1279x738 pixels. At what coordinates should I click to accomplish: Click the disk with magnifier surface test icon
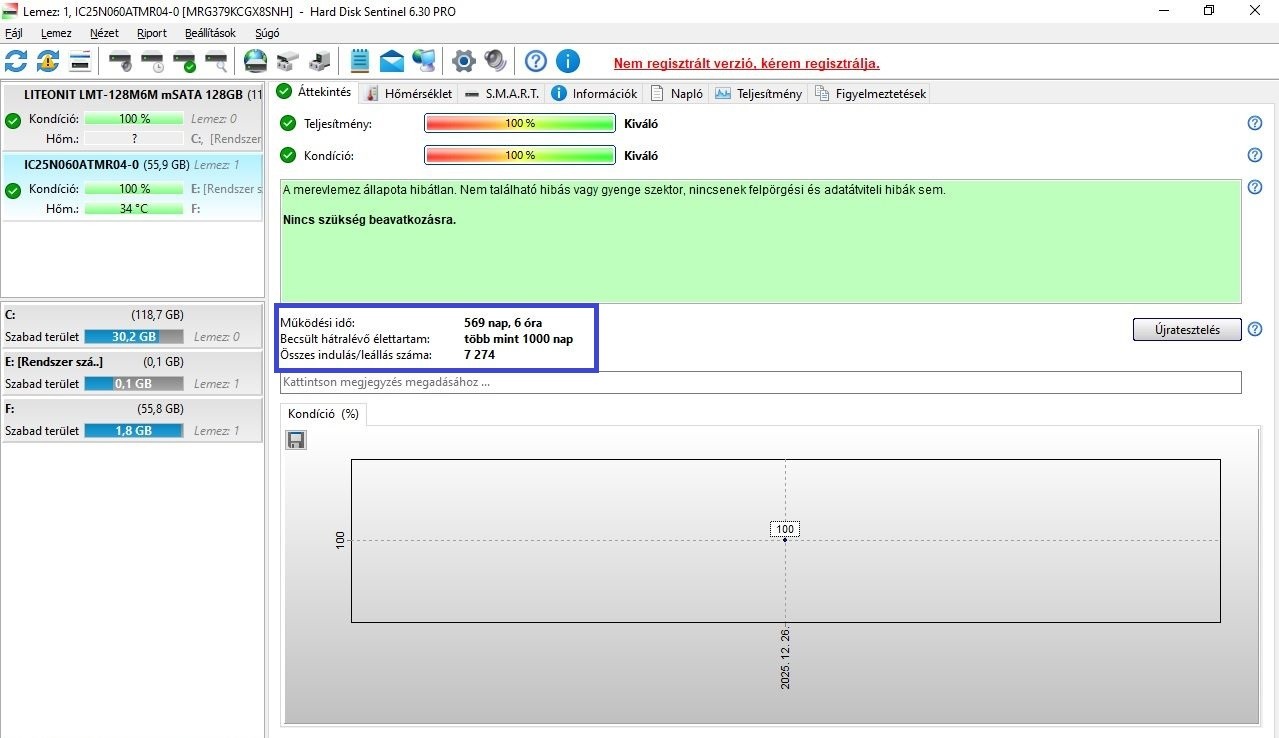click(x=216, y=61)
